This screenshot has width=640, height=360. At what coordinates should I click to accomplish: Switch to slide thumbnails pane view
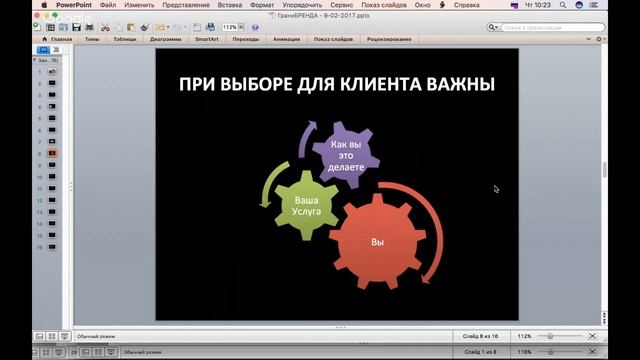pyautogui.click(x=43, y=50)
